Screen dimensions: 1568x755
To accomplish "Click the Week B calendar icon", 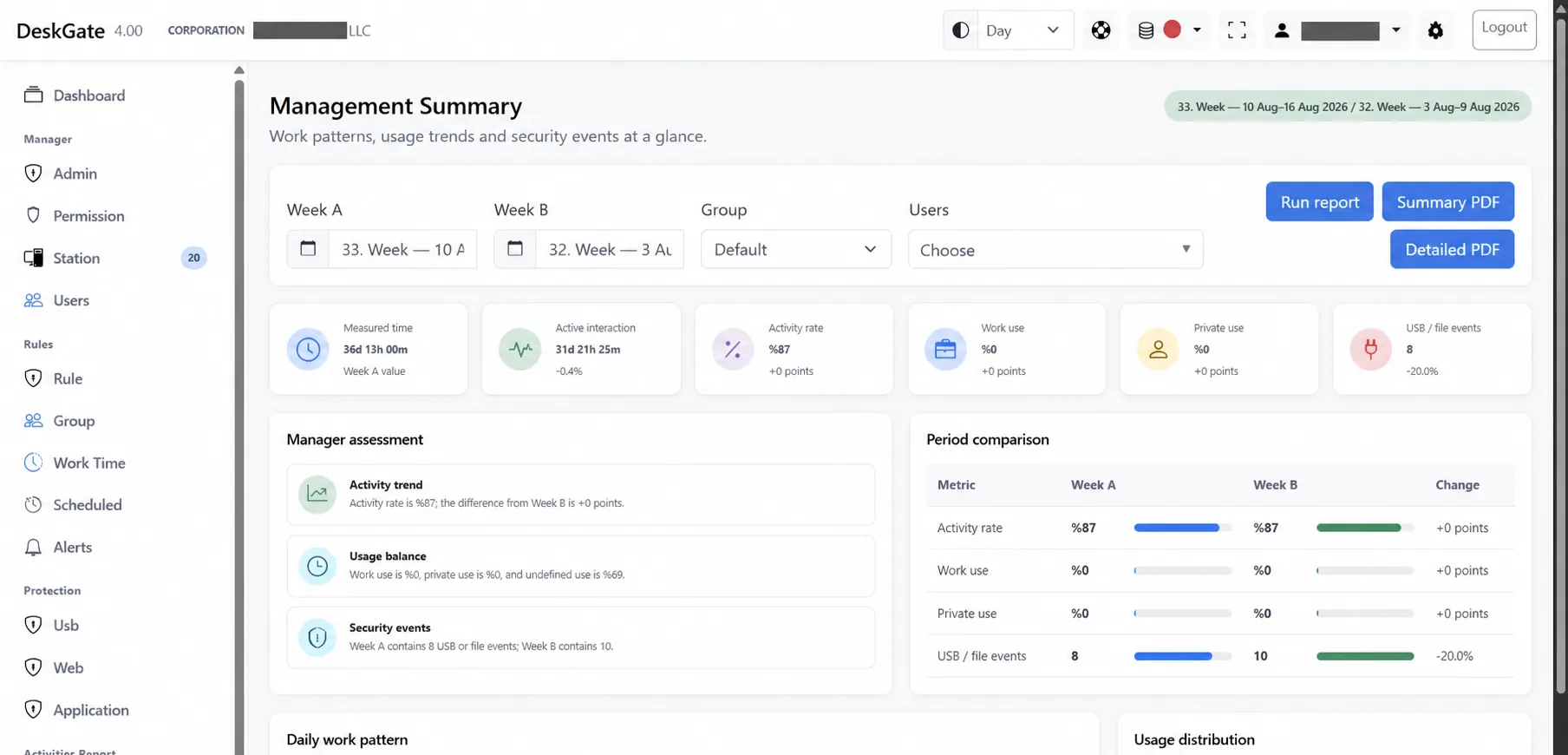I will click(515, 249).
